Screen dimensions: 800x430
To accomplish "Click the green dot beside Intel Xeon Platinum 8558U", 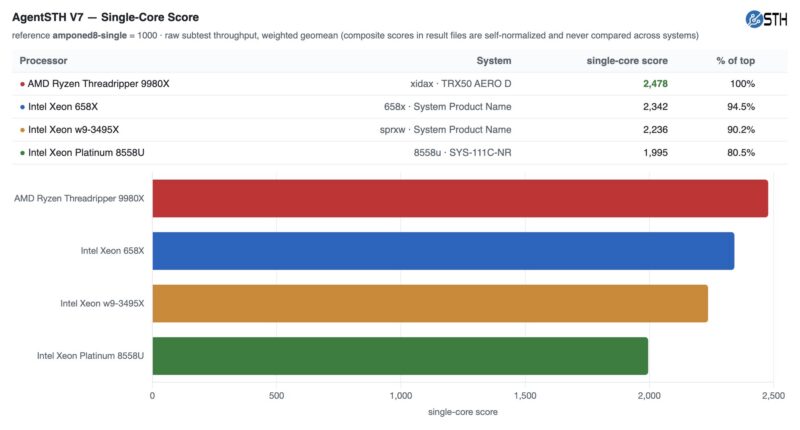I will (22, 153).
